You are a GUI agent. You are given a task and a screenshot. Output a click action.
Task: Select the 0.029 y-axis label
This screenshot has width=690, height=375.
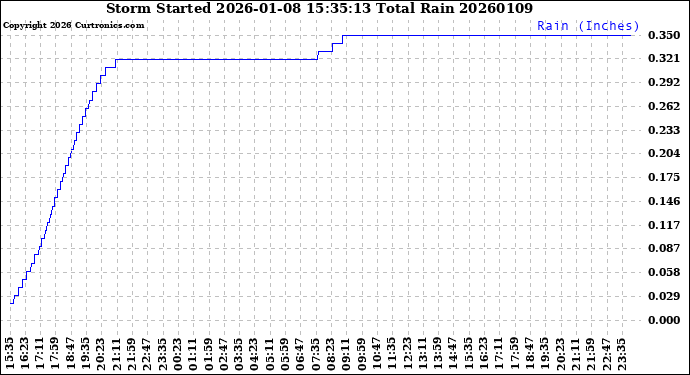pyautogui.click(x=664, y=296)
